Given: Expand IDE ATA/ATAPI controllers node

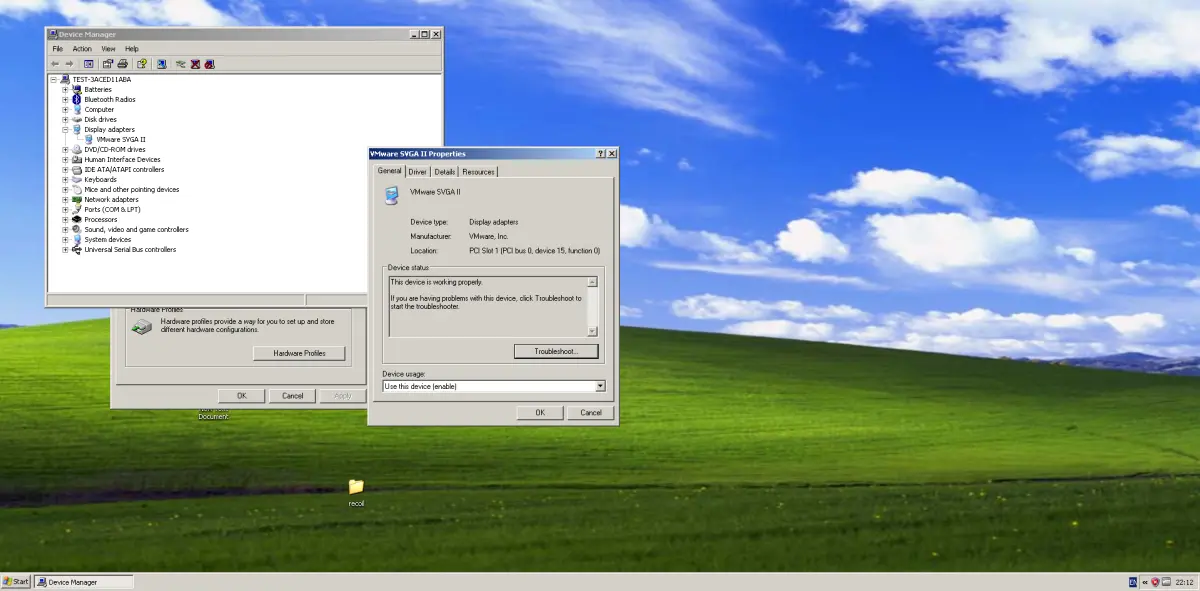Looking at the screenshot, I should point(66,169).
